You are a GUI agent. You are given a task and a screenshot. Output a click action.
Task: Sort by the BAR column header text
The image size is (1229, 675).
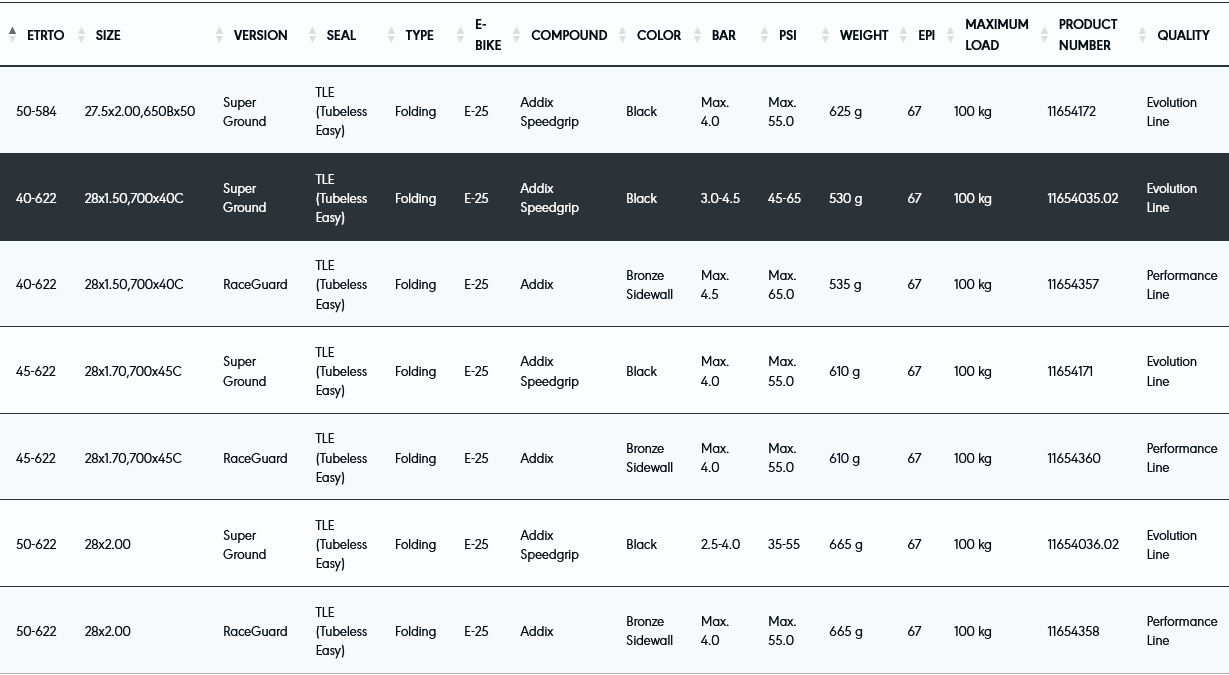point(724,35)
